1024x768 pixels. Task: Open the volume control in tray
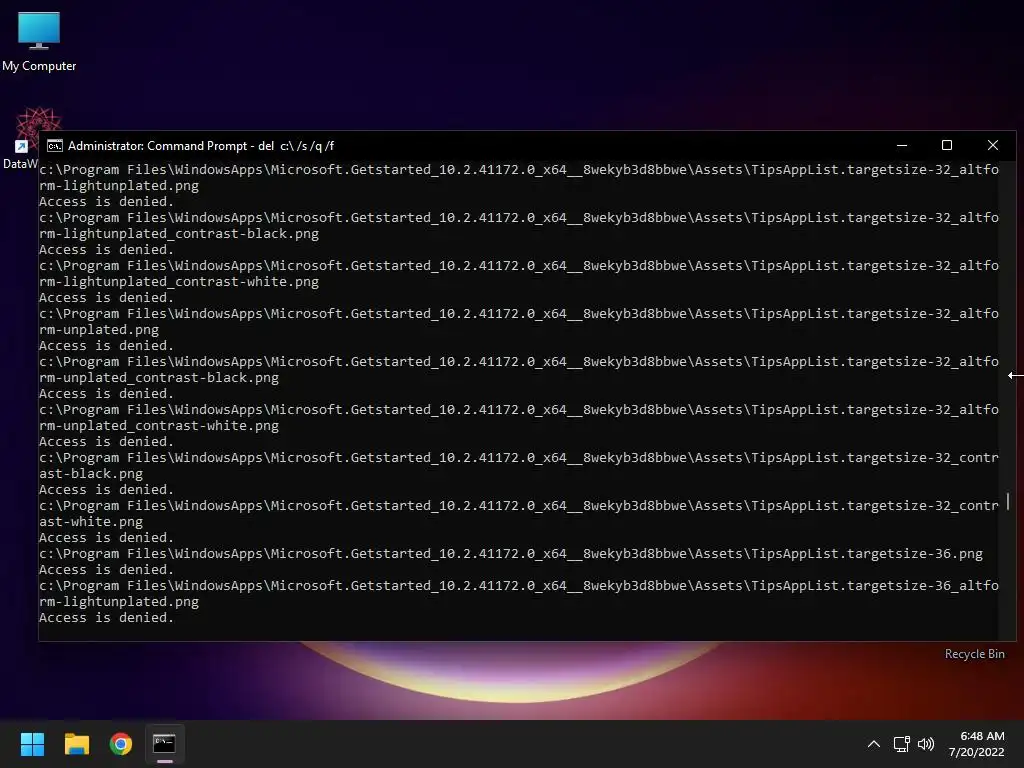tap(926, 744)
